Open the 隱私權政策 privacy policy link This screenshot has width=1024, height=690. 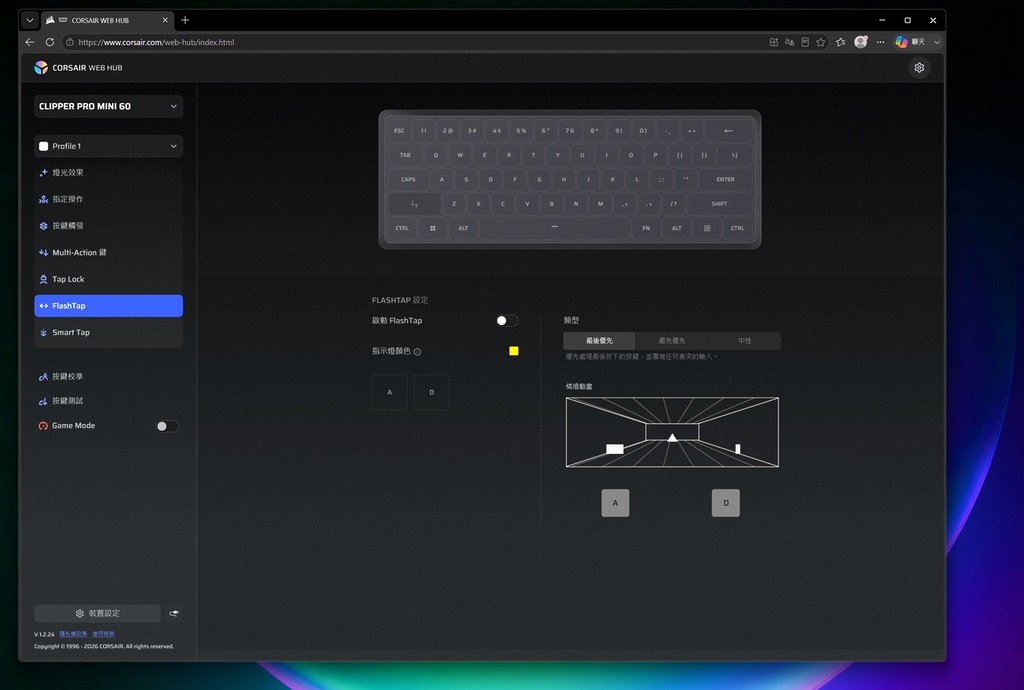[73, 634]
